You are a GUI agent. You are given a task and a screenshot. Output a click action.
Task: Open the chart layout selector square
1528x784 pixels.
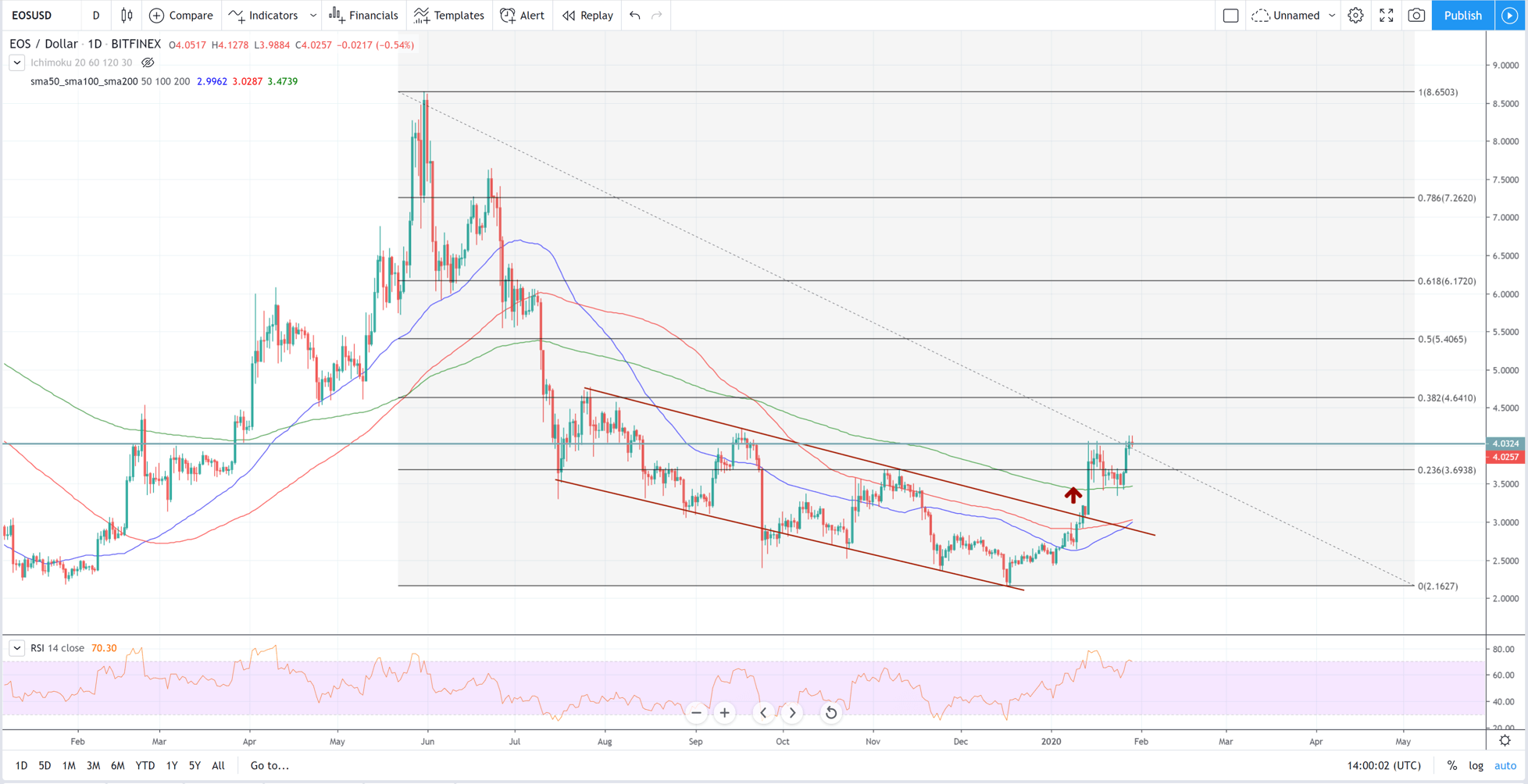click(1230, 16)
